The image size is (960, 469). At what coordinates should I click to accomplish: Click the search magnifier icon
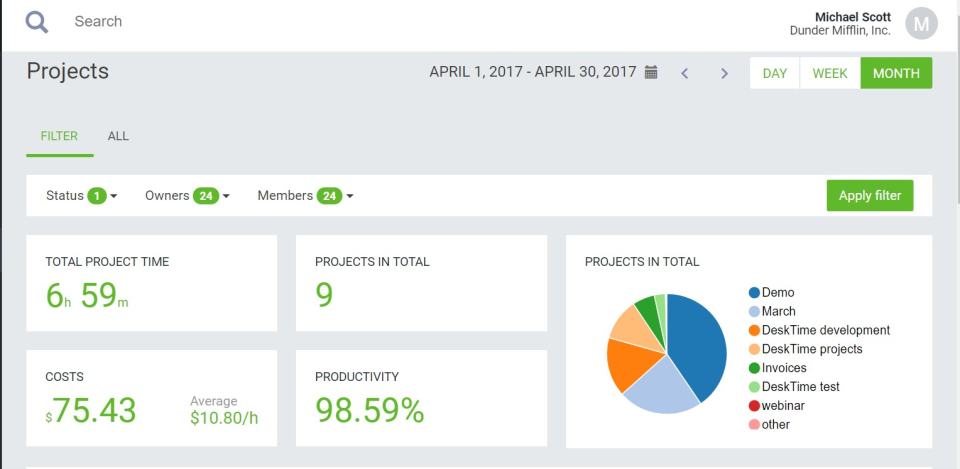[x=37, y=22]
